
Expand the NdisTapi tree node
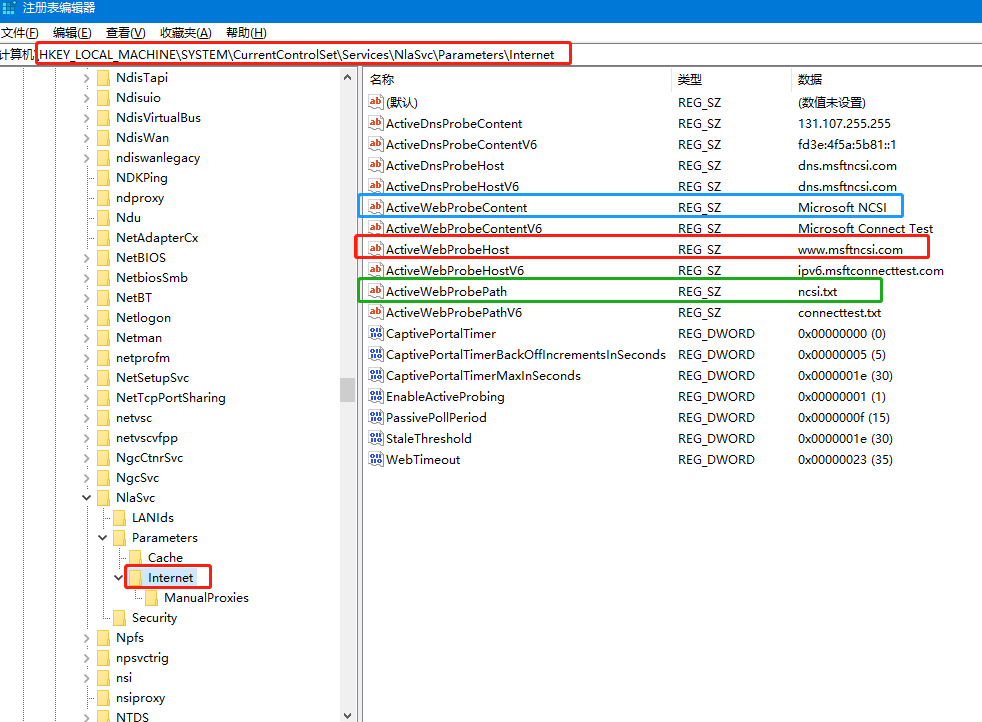pyautogui.click(x=86, y=78)
